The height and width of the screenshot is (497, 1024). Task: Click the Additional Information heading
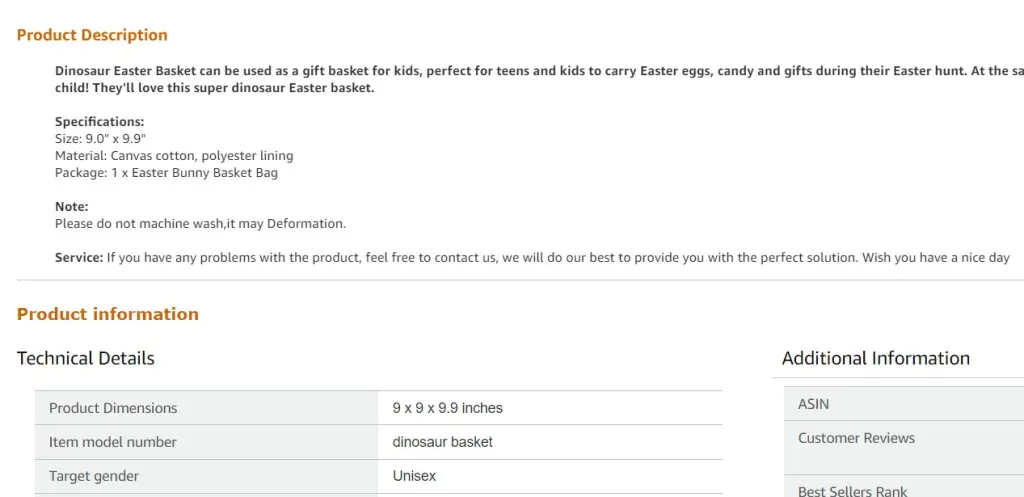click(x=875, y=358)
